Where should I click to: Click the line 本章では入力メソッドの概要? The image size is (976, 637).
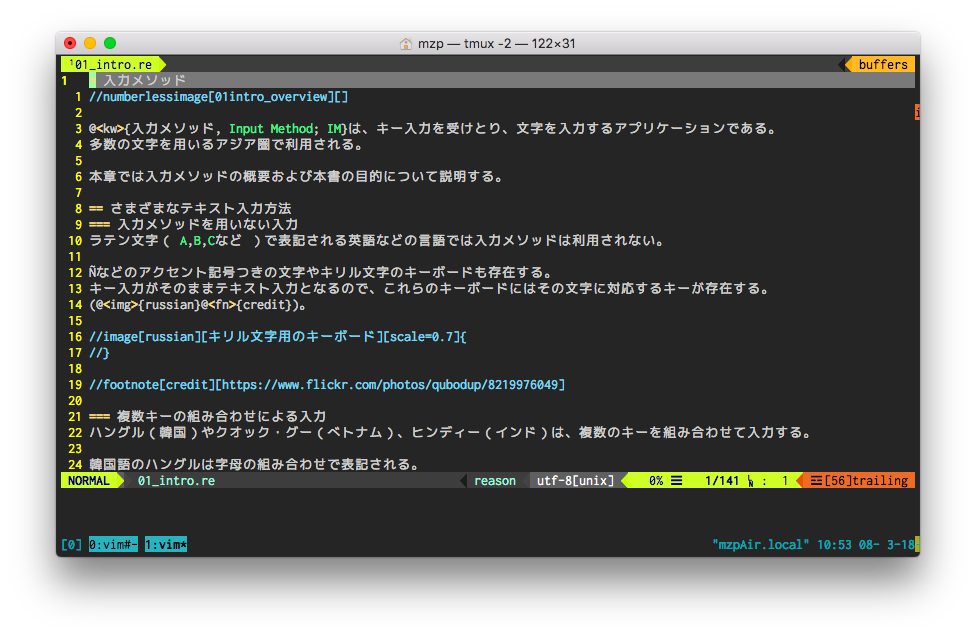296,176
